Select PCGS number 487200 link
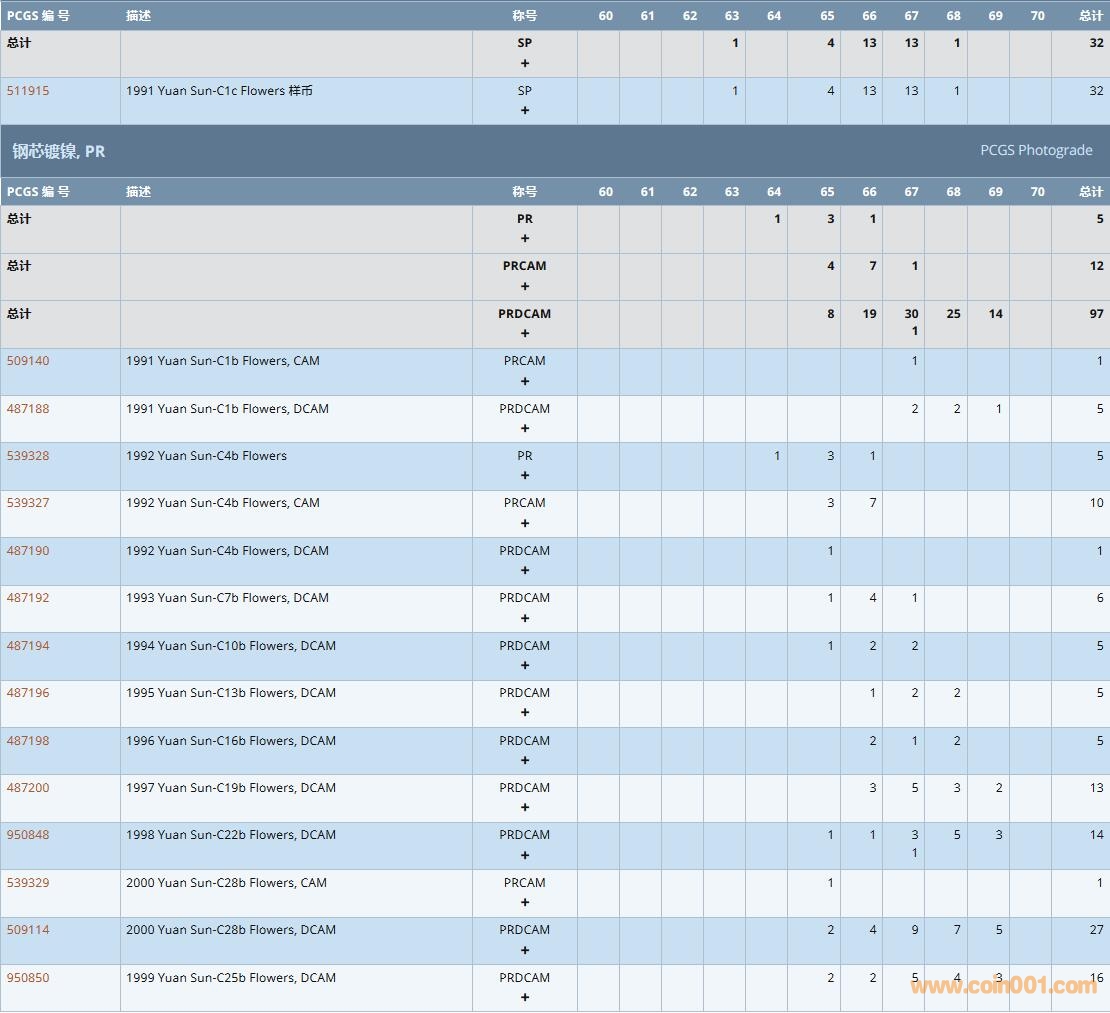The height and width of the screenshot is (1013, 1110). click(28, 788)
